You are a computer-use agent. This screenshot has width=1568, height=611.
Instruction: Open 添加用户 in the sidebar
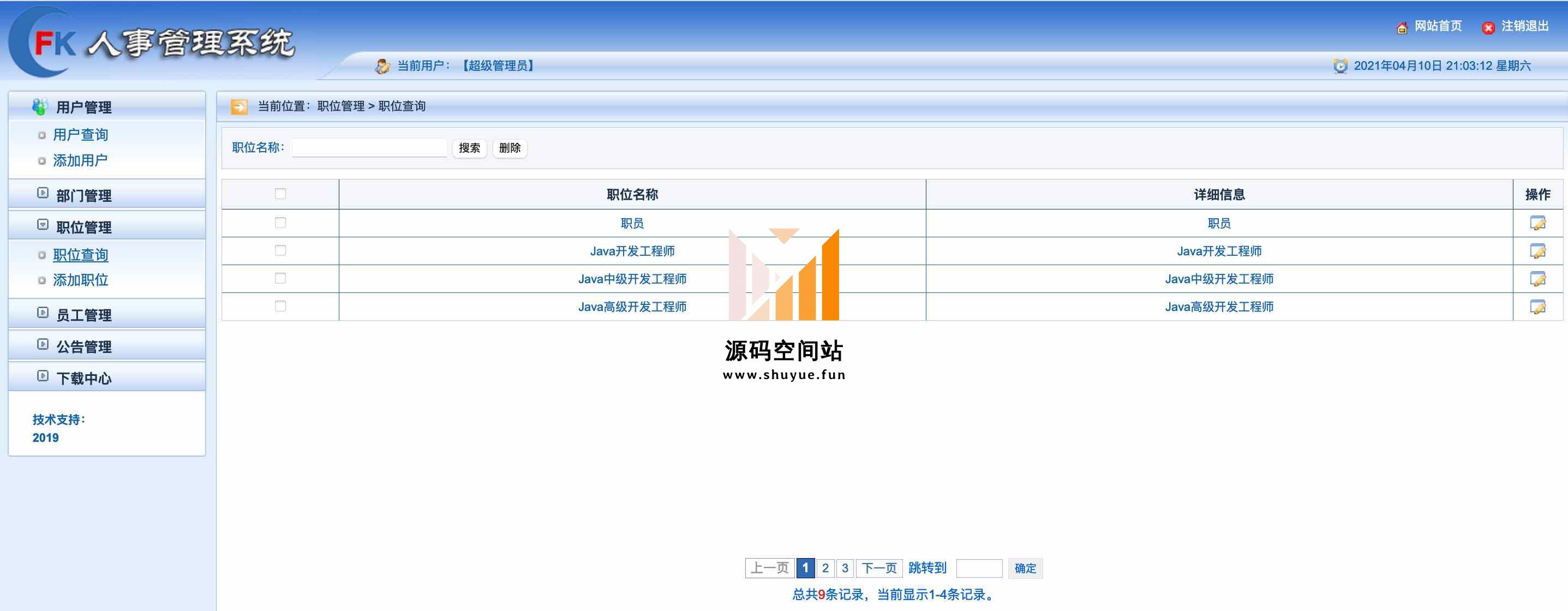pyautogui.click(x=80, y=160)
